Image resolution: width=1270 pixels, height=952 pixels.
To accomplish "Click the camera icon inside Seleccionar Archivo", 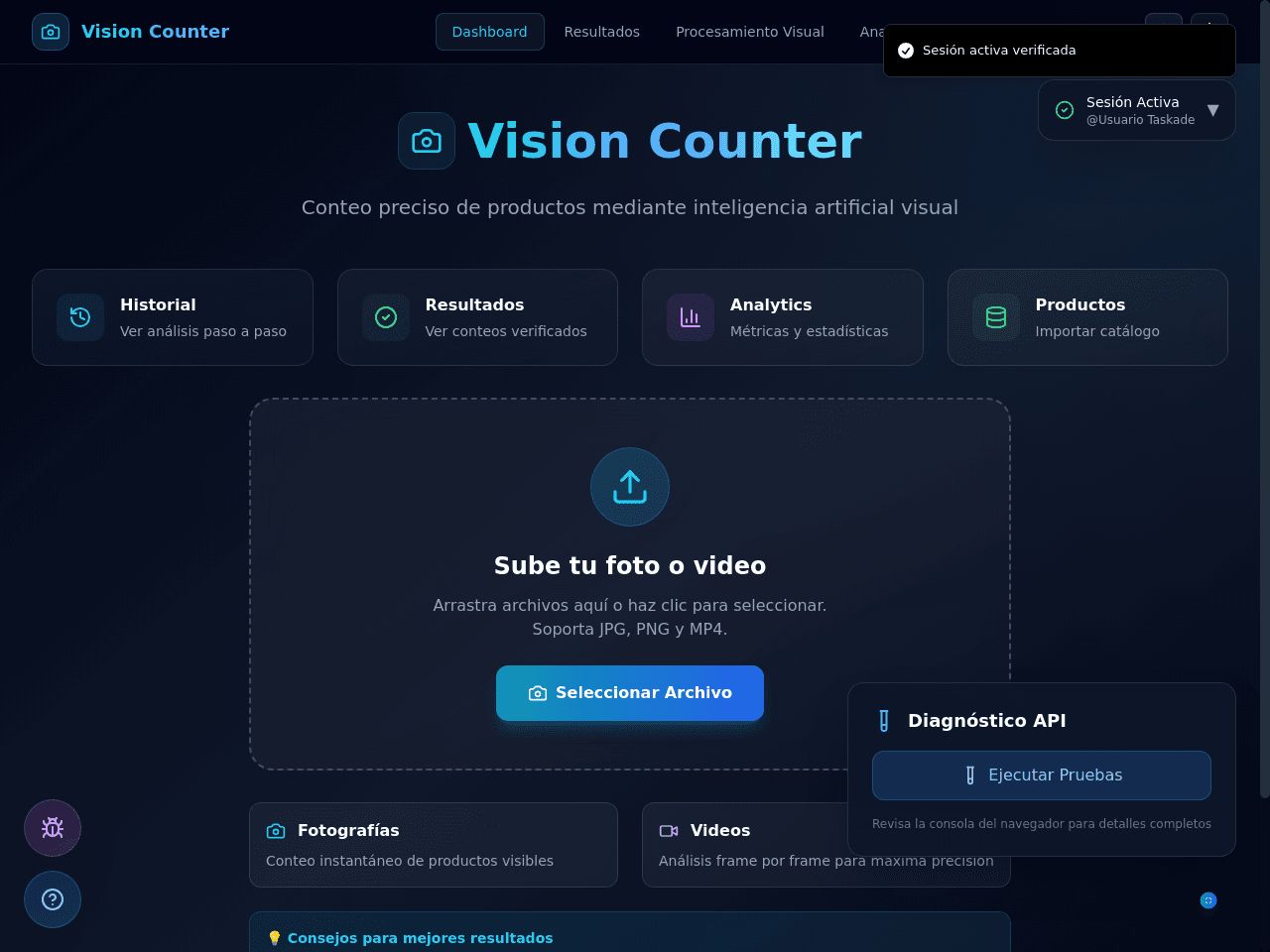I will tap(538, 693).
